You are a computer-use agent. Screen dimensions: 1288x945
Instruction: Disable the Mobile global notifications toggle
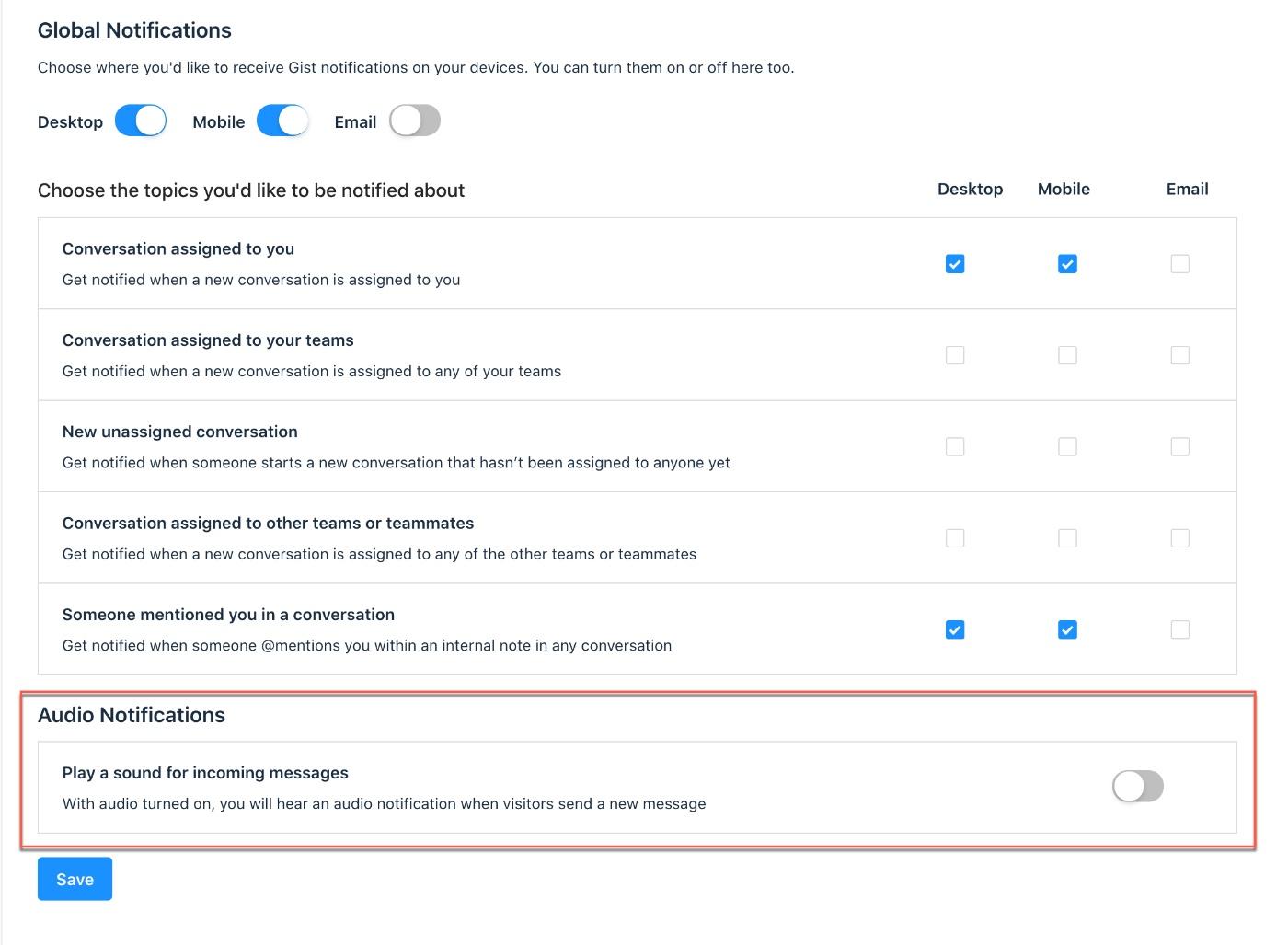(282, 121)
